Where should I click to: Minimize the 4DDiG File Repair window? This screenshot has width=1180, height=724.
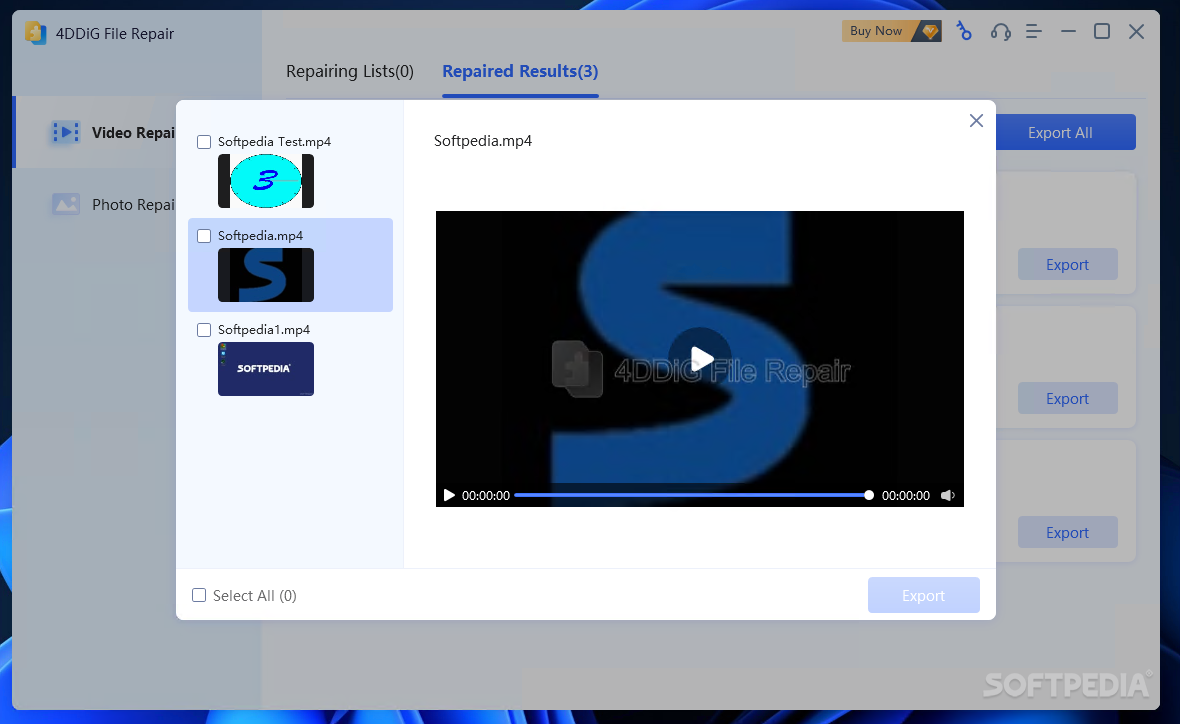pos(1068,32)
